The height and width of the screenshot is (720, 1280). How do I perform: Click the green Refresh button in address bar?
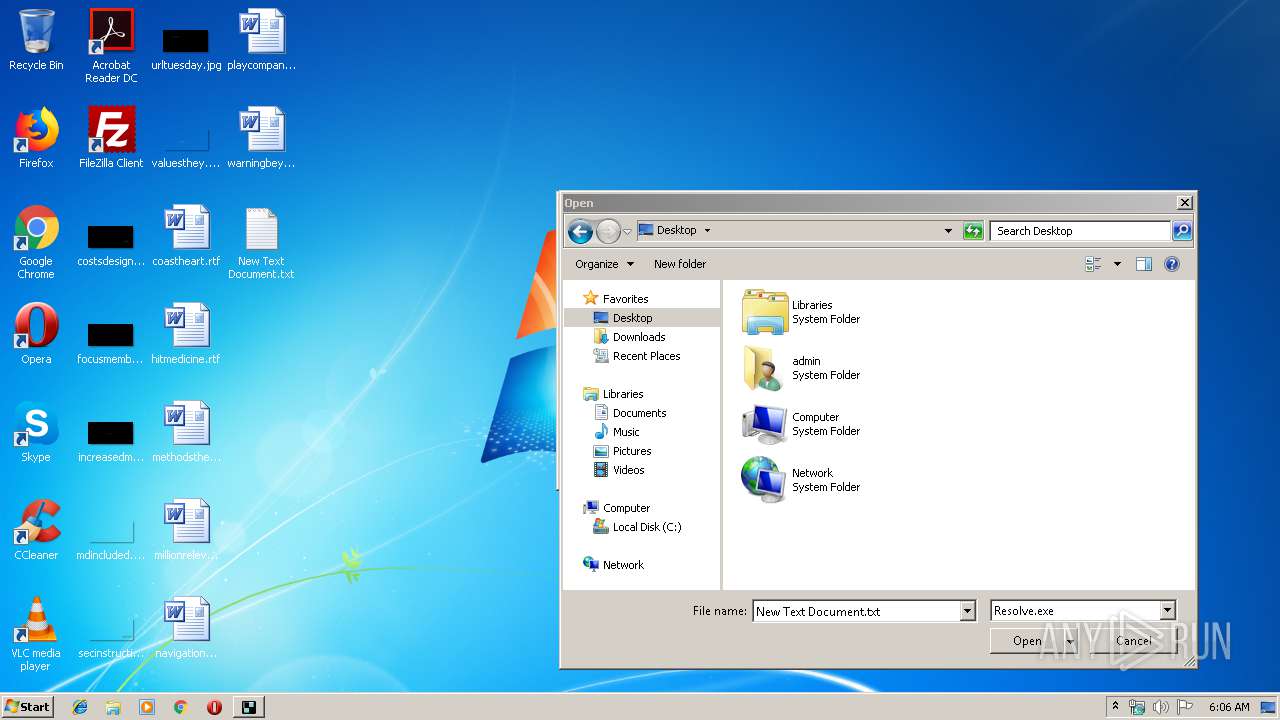973,231
